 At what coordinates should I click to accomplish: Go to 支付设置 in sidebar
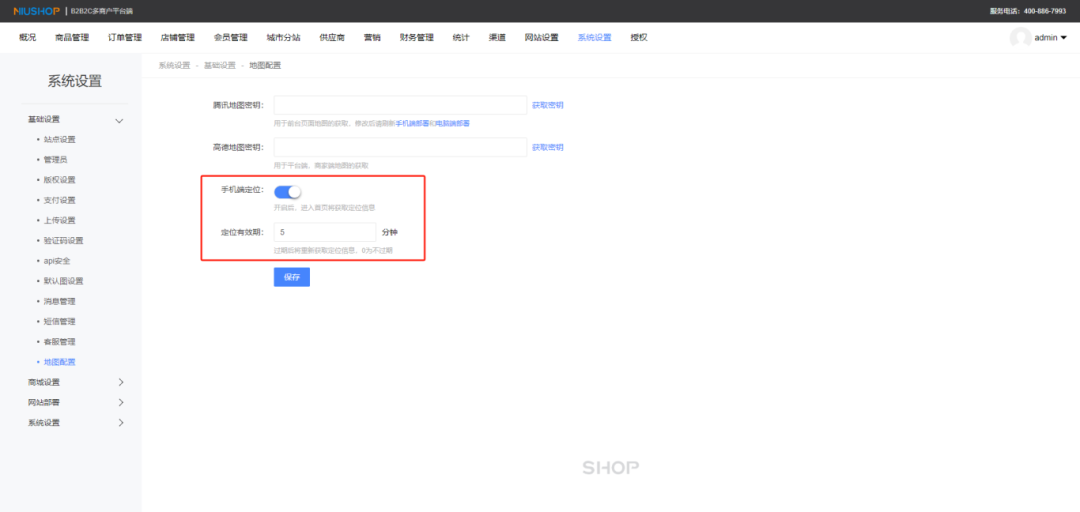click(59, 200)
